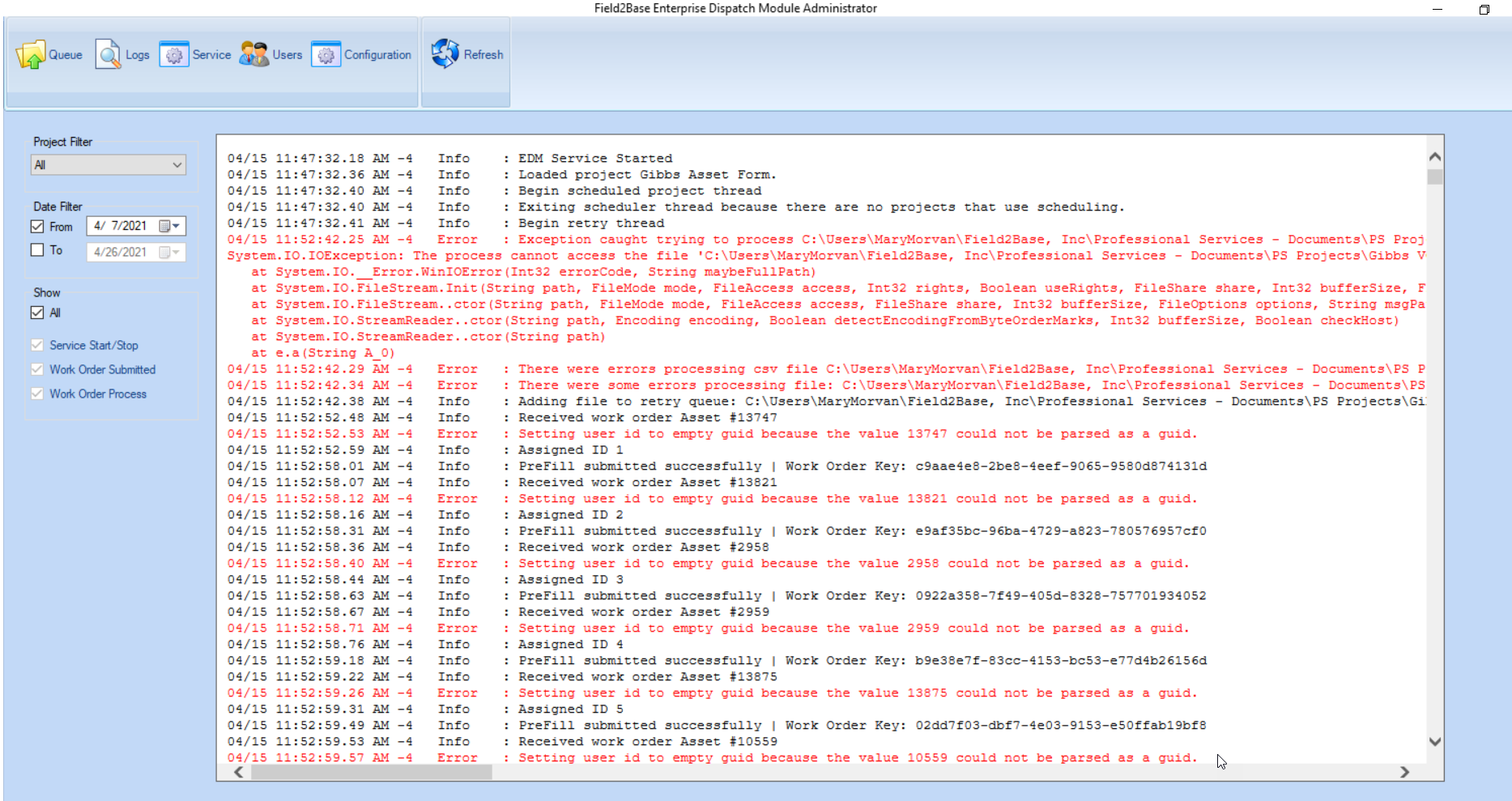Screen dimensions: 1512x801
Task: Click the error line mentioning value 2958
Action: [708, 564]
